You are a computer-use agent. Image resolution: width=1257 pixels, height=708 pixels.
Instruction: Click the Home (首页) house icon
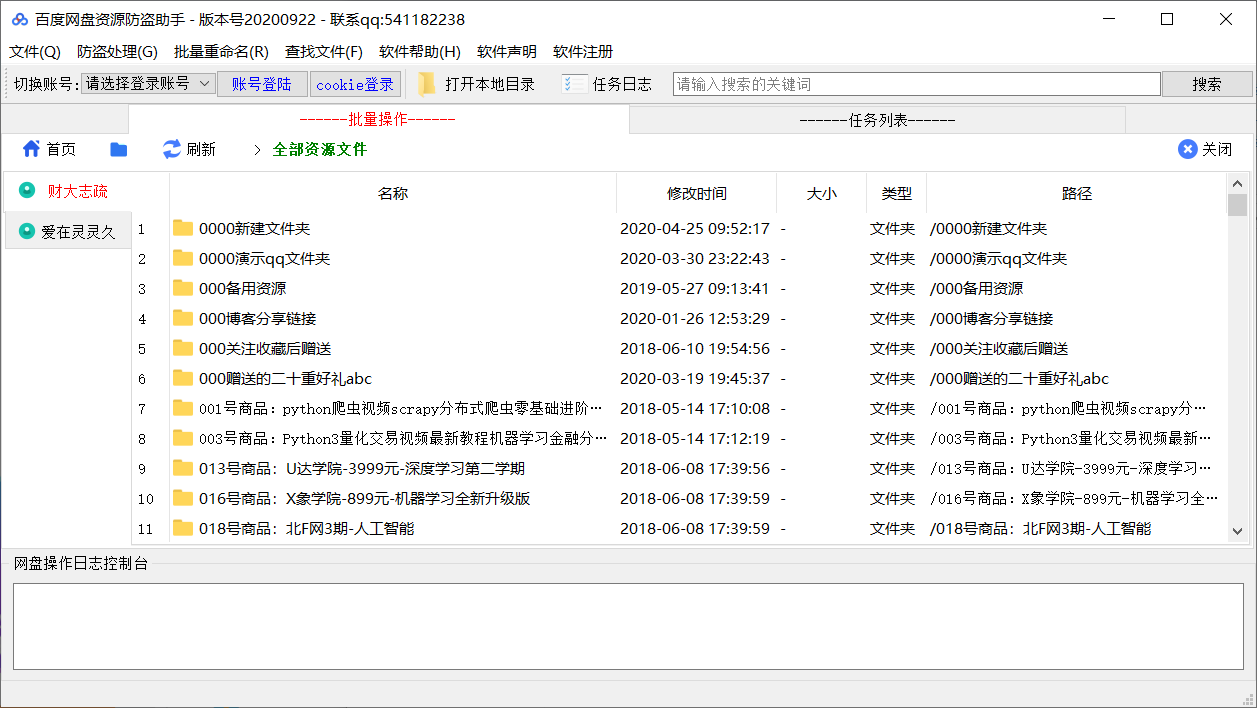[x=31, y=149]
